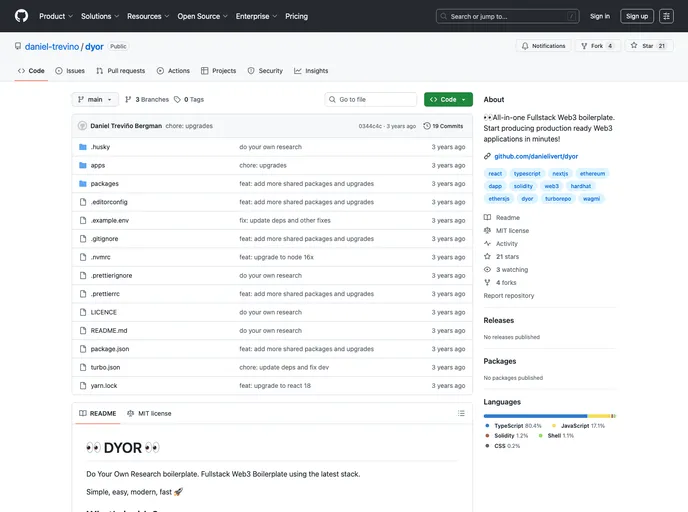Select the README tab

click(97, 413)
